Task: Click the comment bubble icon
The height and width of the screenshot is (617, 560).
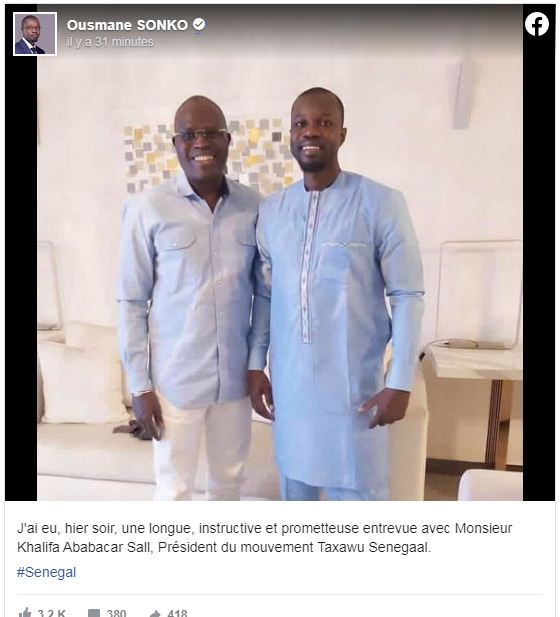Action: tap(94, 613)
